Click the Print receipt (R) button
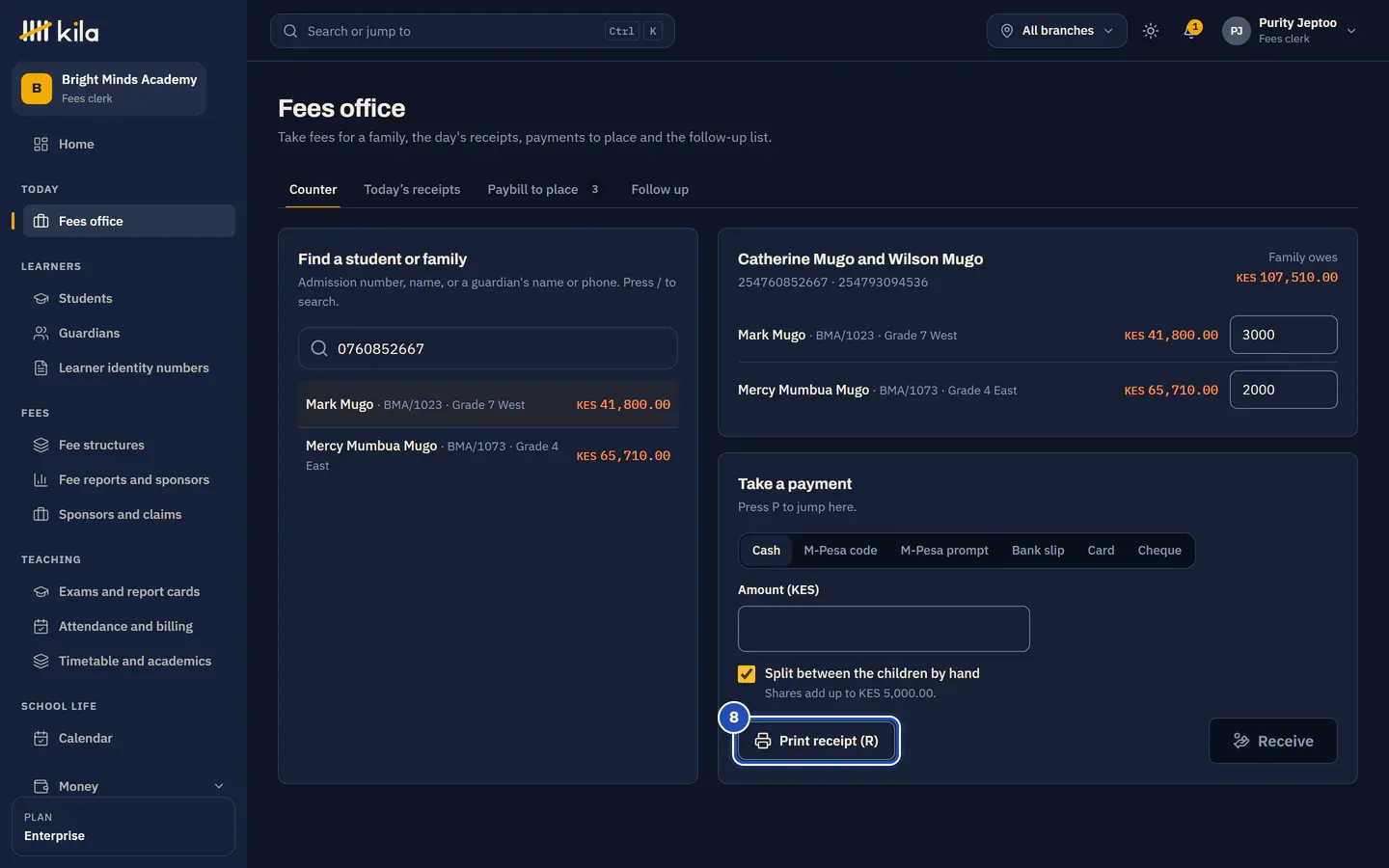Screen dimensions: 1389x868 coord(816,741)
